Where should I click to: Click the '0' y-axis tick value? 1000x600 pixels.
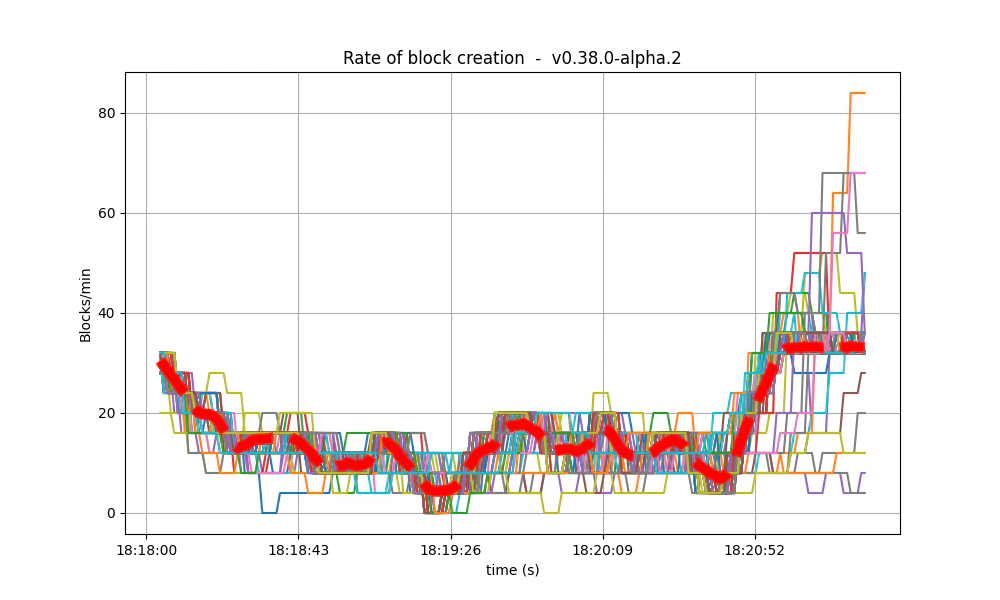tap(111, 512)
